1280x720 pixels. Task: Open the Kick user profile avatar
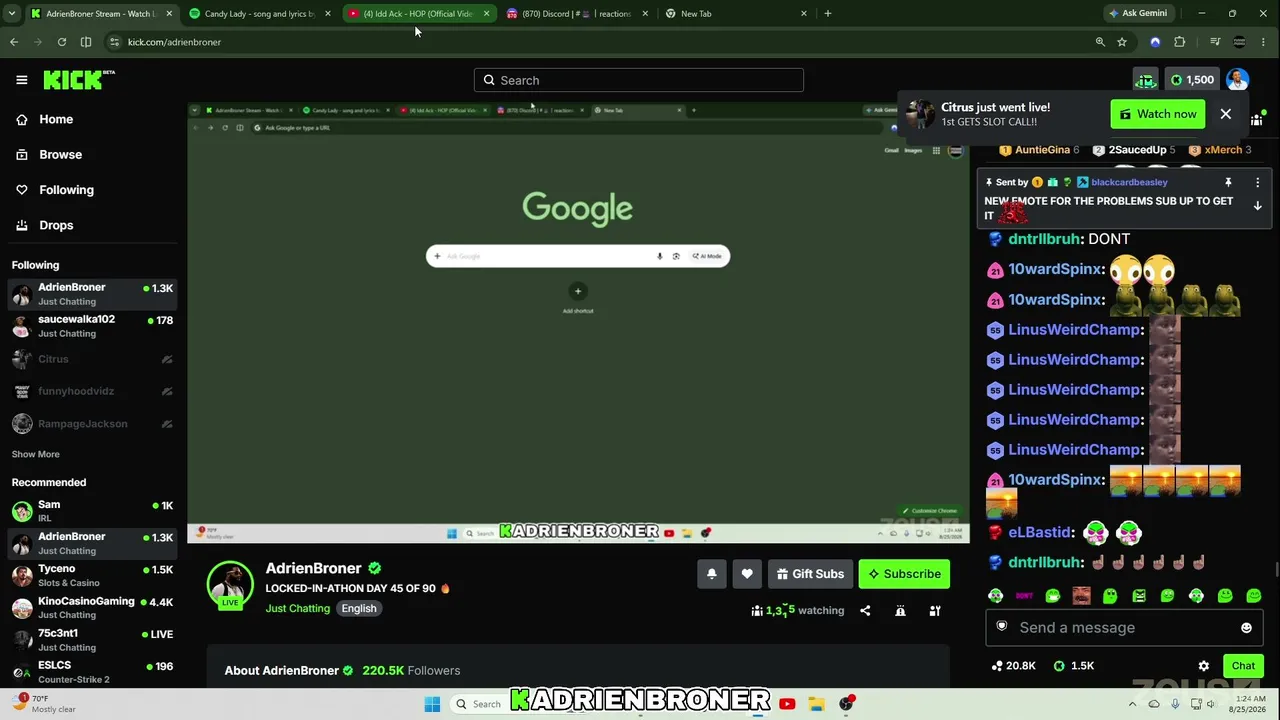1237,80
